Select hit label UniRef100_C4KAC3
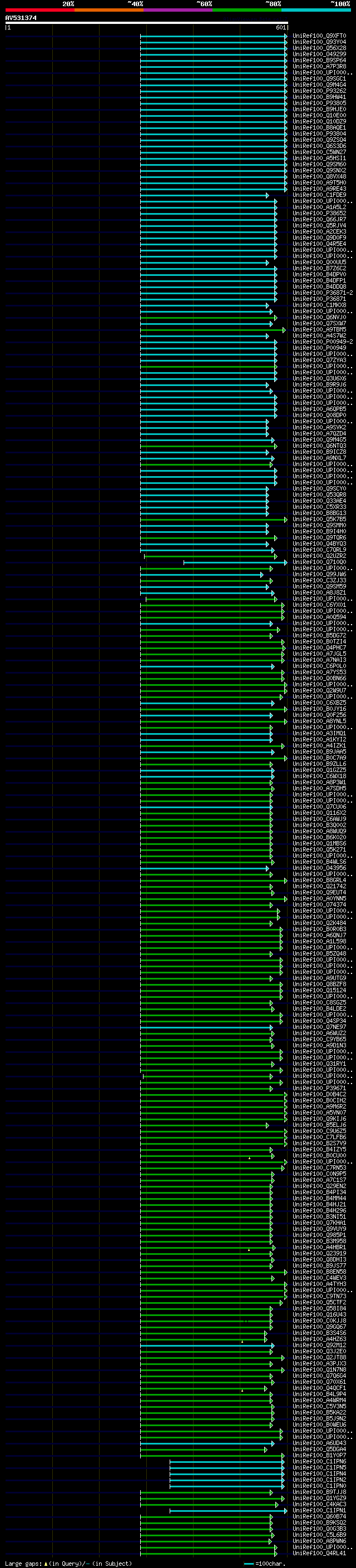 319,1504
